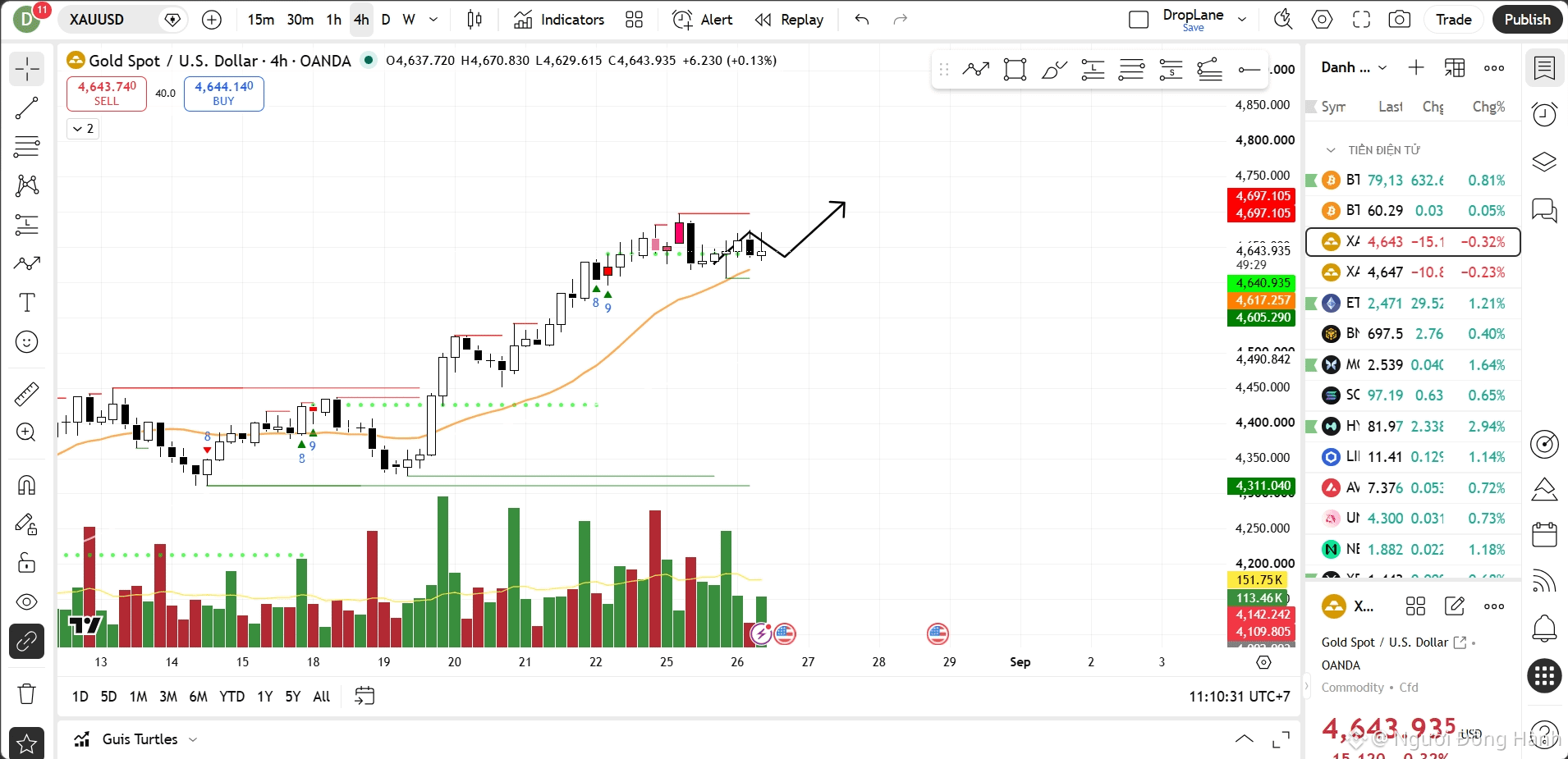This screenshot has width=1568, height=759.
Task: Select the trend line drawing tool
Action: [27, 107]
